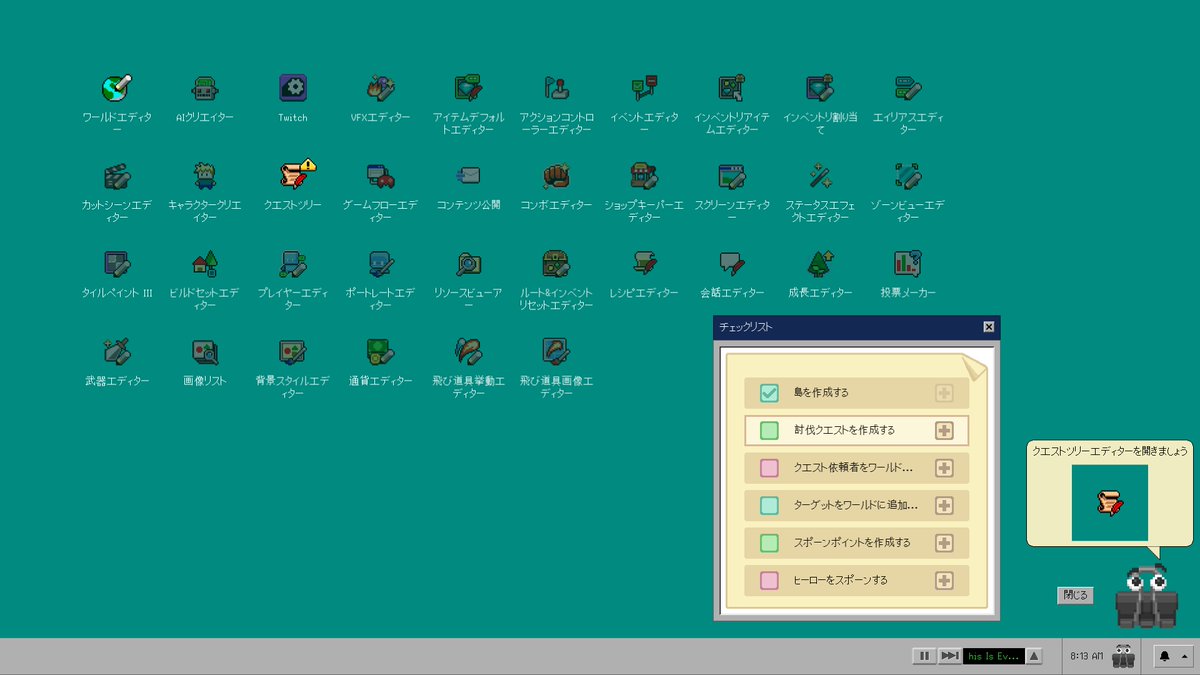
Task: Open the レシピエディター icon
Action: (644, 264)
